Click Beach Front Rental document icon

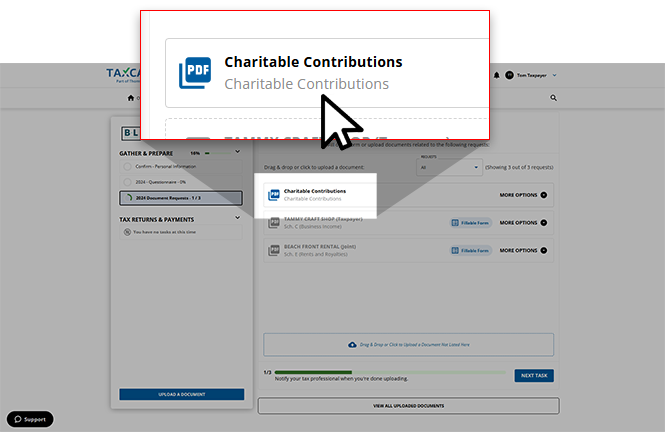point(274,250)
